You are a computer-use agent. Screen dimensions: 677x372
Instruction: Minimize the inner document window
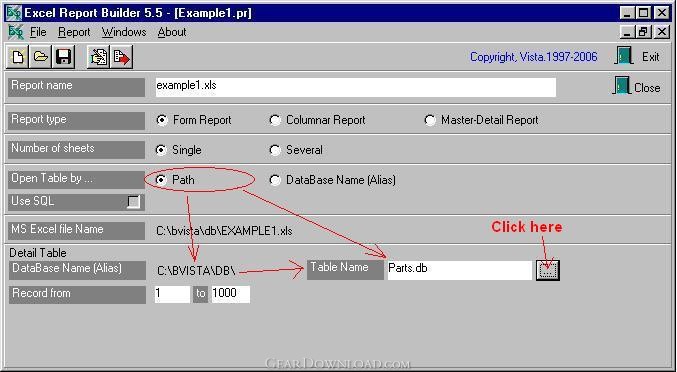tap(627, 32)
